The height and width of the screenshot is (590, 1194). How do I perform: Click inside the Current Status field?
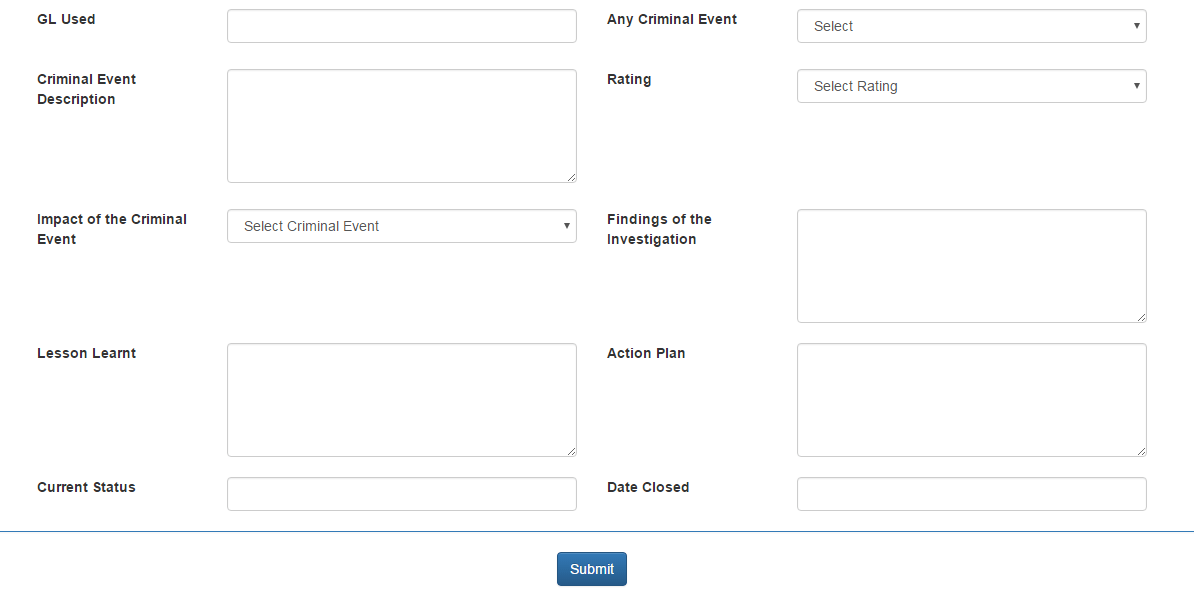pyautogui.click(x=400, y=493)
